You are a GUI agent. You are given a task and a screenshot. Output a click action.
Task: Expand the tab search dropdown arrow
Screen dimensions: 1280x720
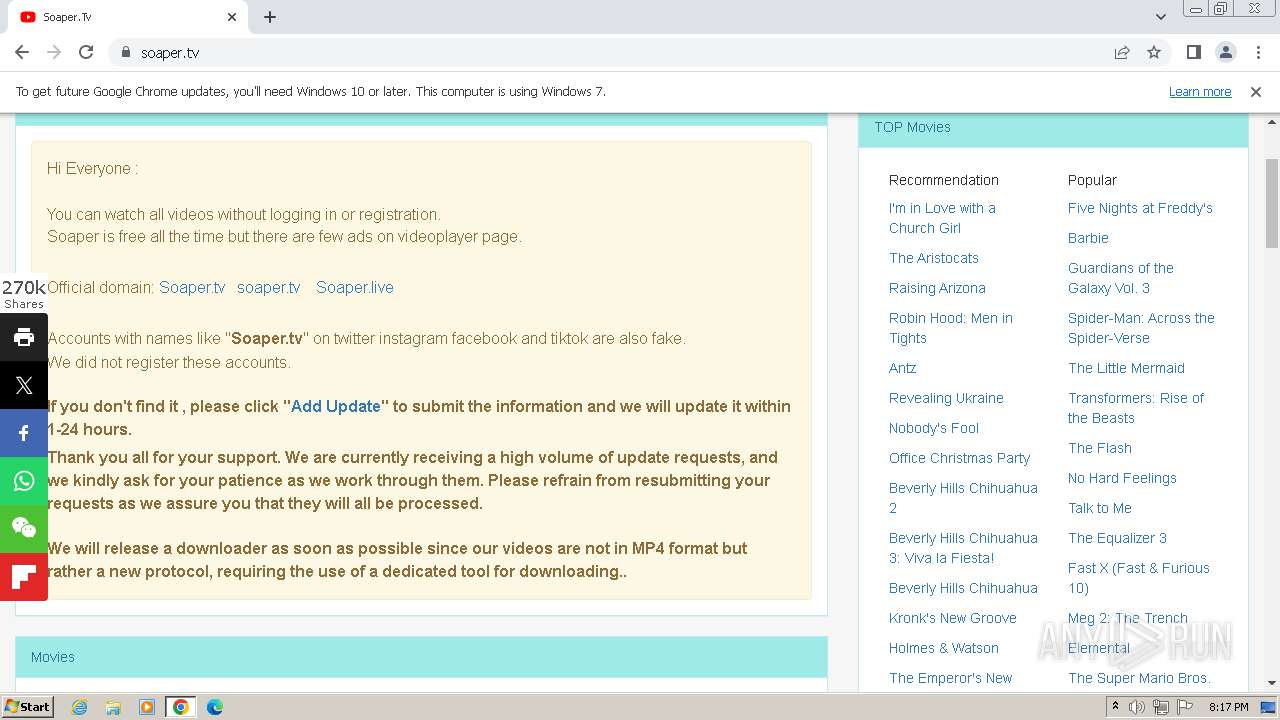(1160, 17)
